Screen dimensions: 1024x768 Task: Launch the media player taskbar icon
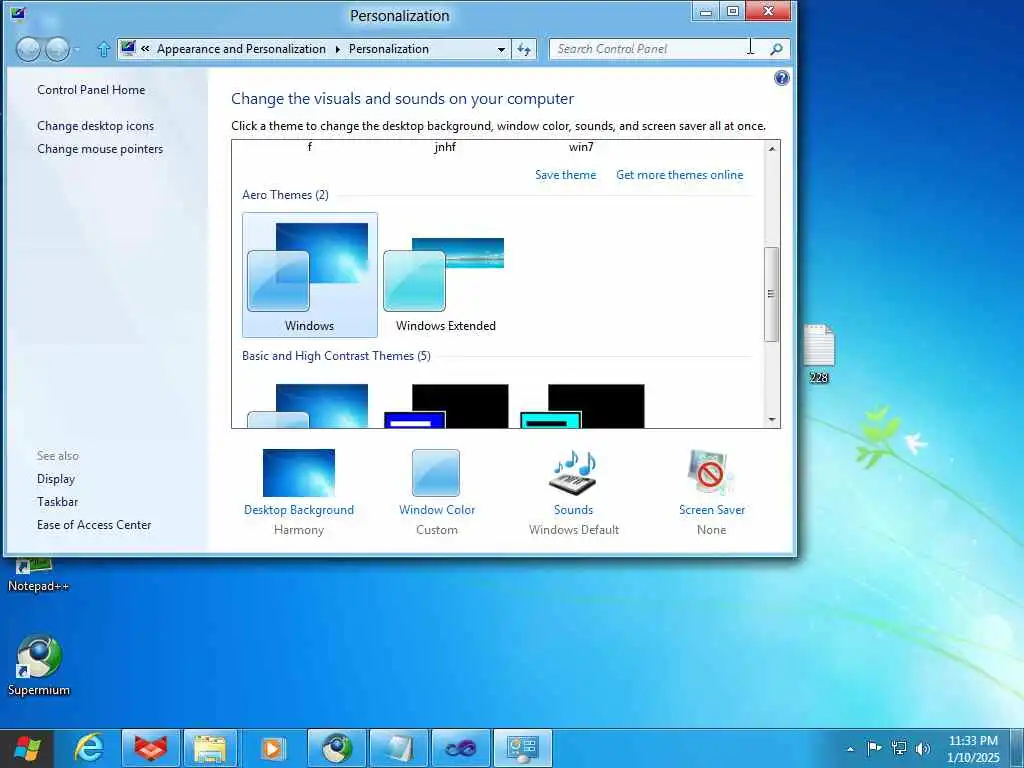(x=272, y=748)
